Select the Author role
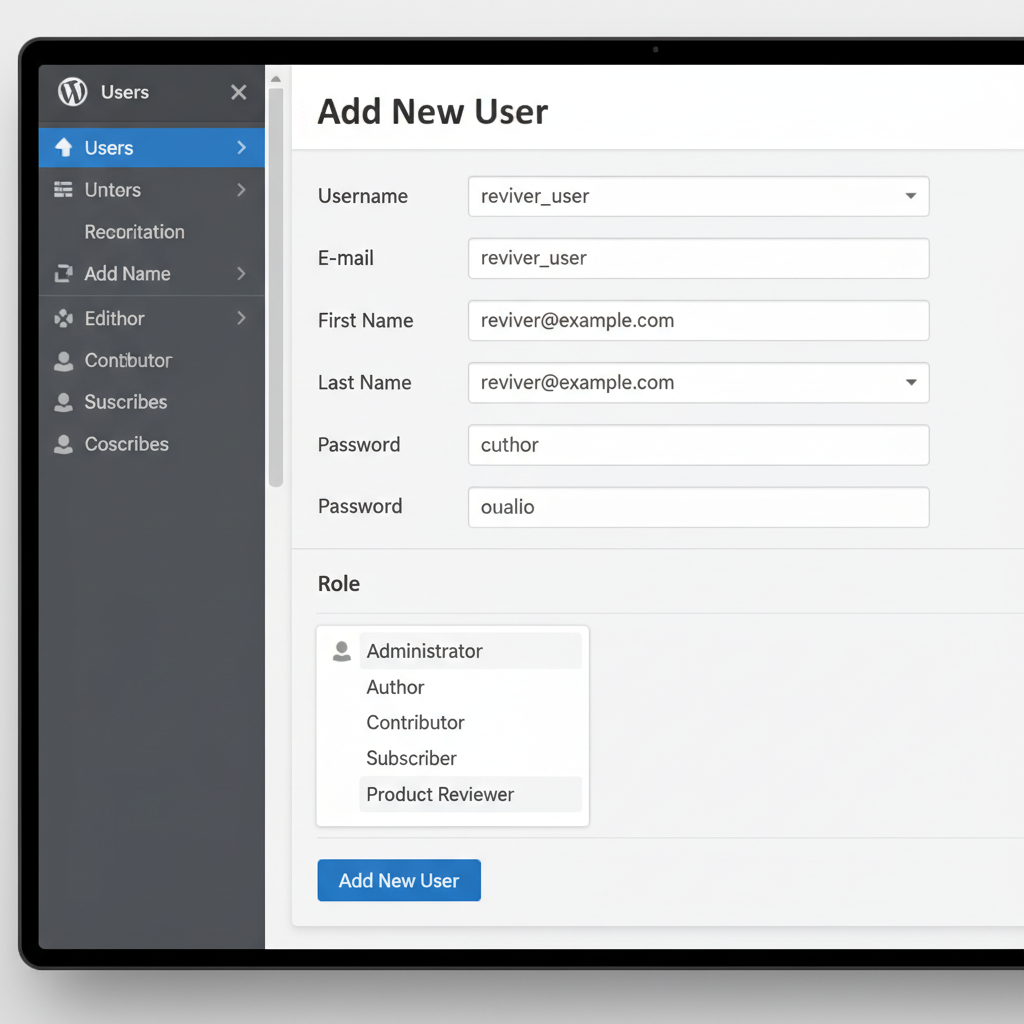This screenshot has height=1024, width=1024. tap(395, 687)
